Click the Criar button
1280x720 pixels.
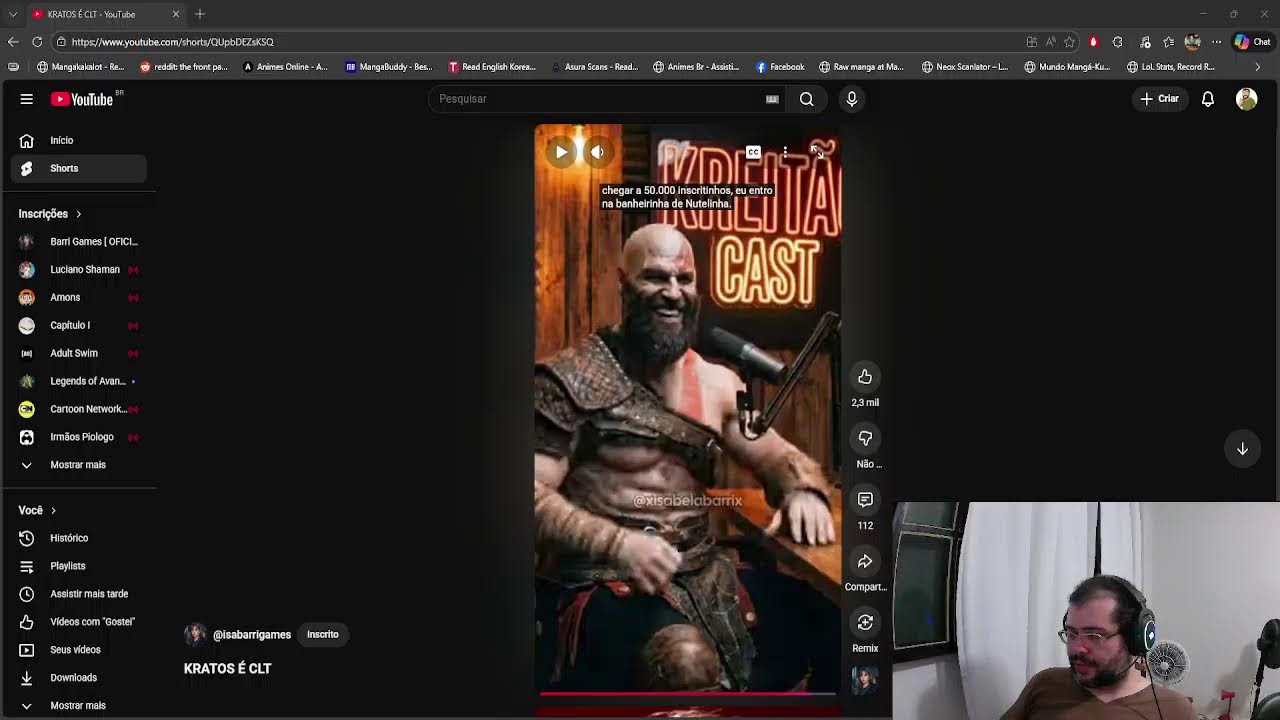coord(1160,99)
